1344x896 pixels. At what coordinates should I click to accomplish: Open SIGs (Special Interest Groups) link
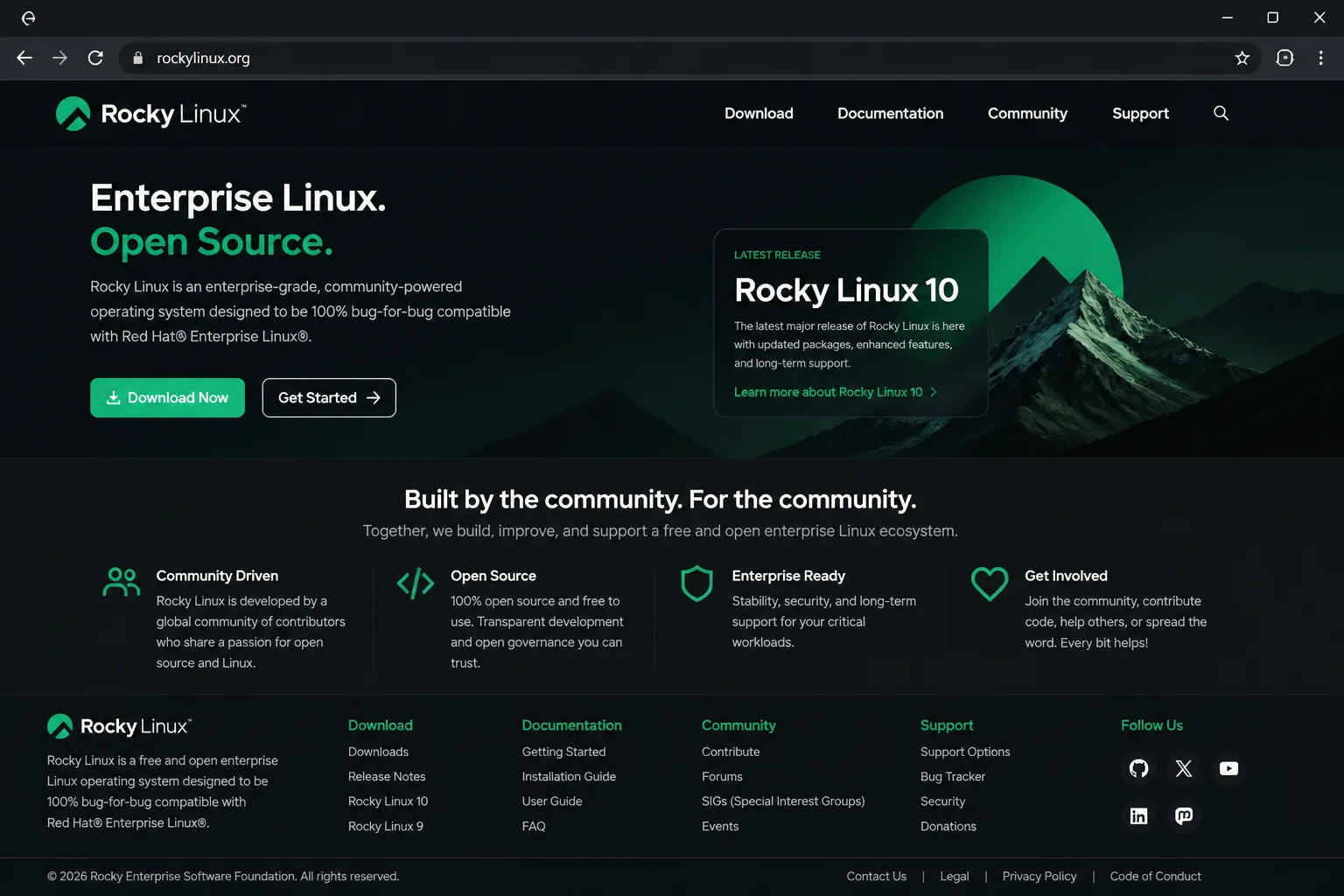pos(783,801)
